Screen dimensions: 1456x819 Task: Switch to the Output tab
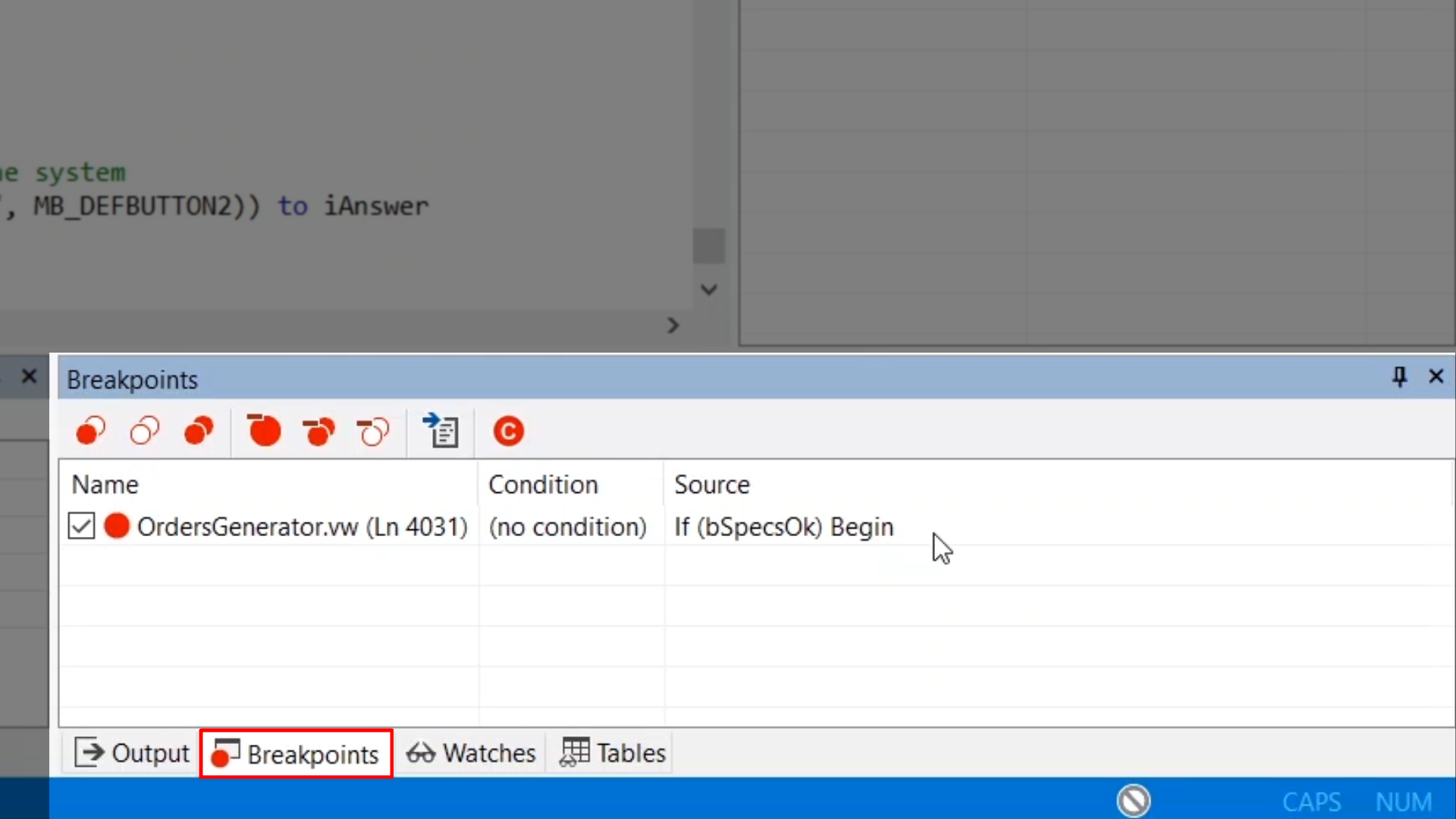pyautogui.click(x=132, y=753)
